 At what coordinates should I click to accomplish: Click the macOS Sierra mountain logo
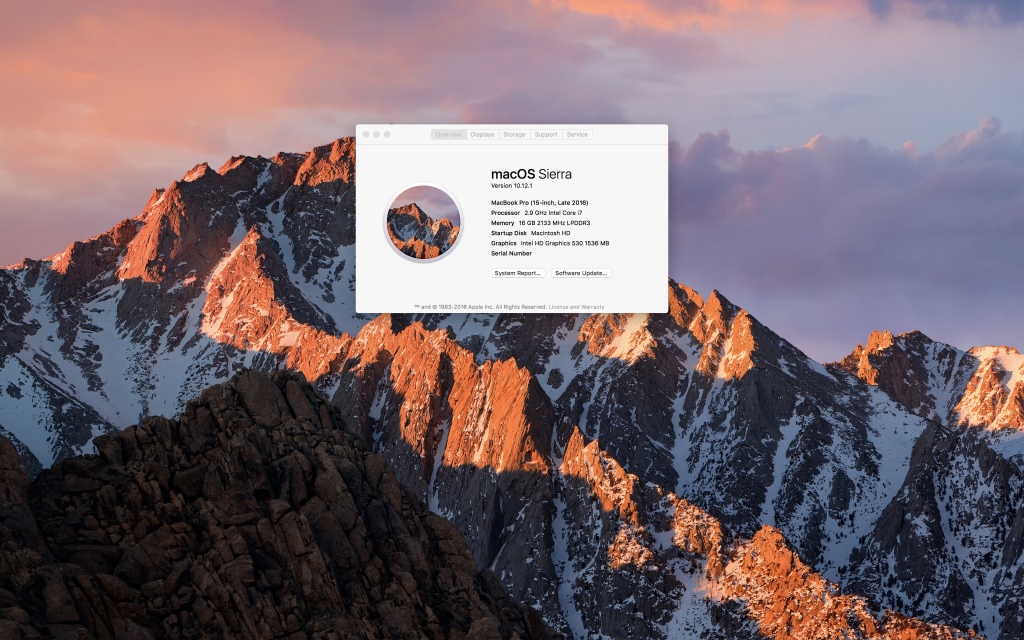point(423,223)
